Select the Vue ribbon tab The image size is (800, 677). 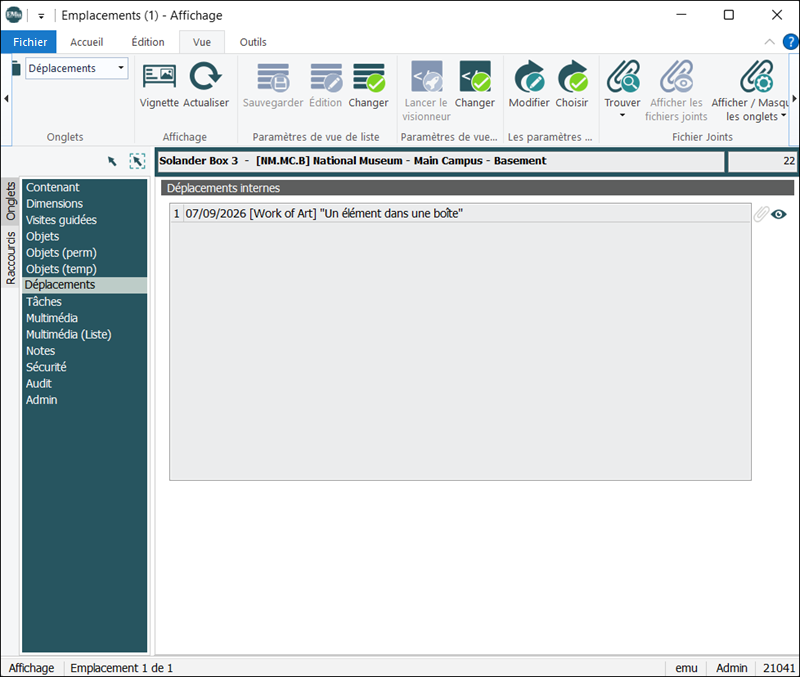[202, 42]
